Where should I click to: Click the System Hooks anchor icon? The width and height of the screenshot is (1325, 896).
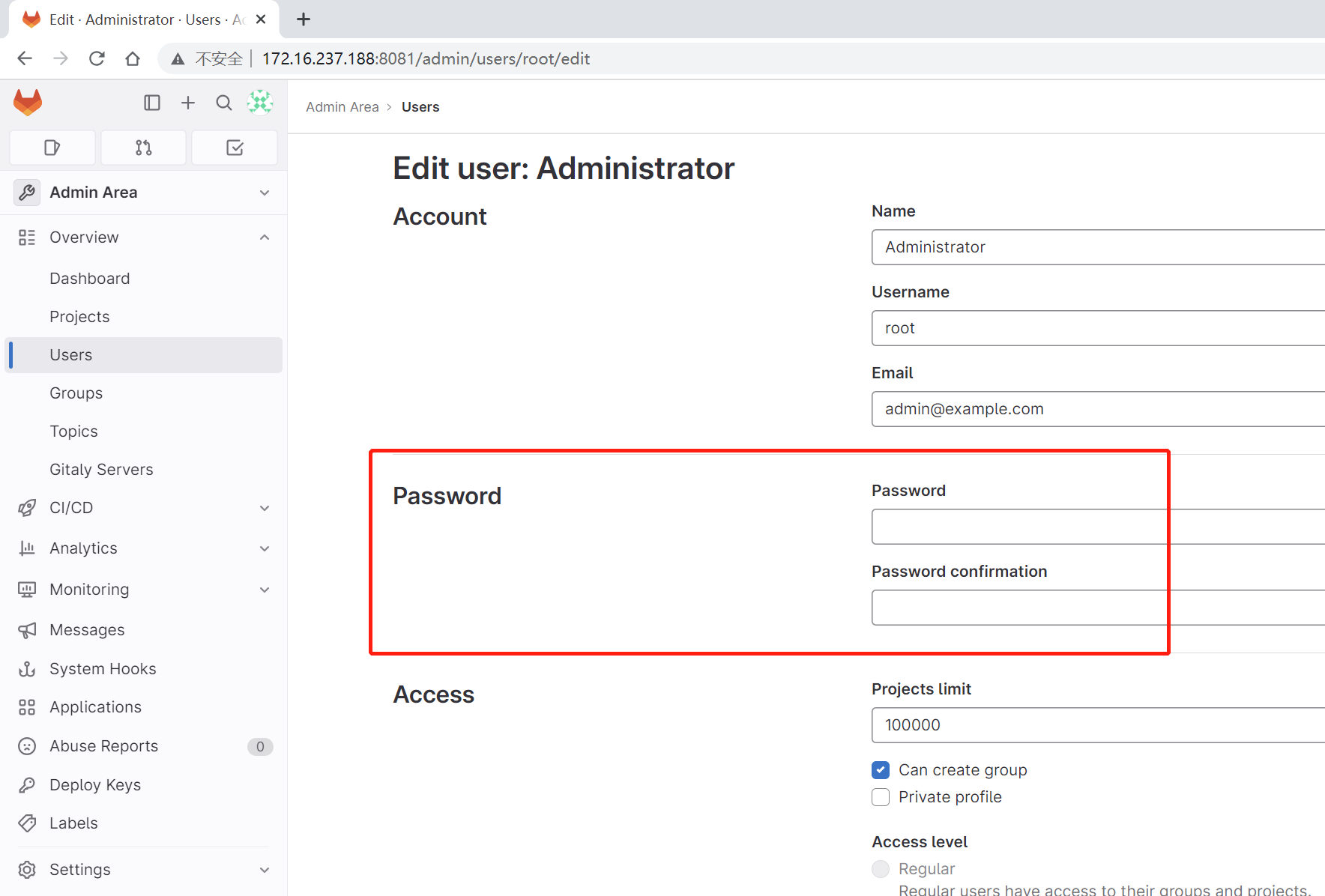(x=27, y=669)
